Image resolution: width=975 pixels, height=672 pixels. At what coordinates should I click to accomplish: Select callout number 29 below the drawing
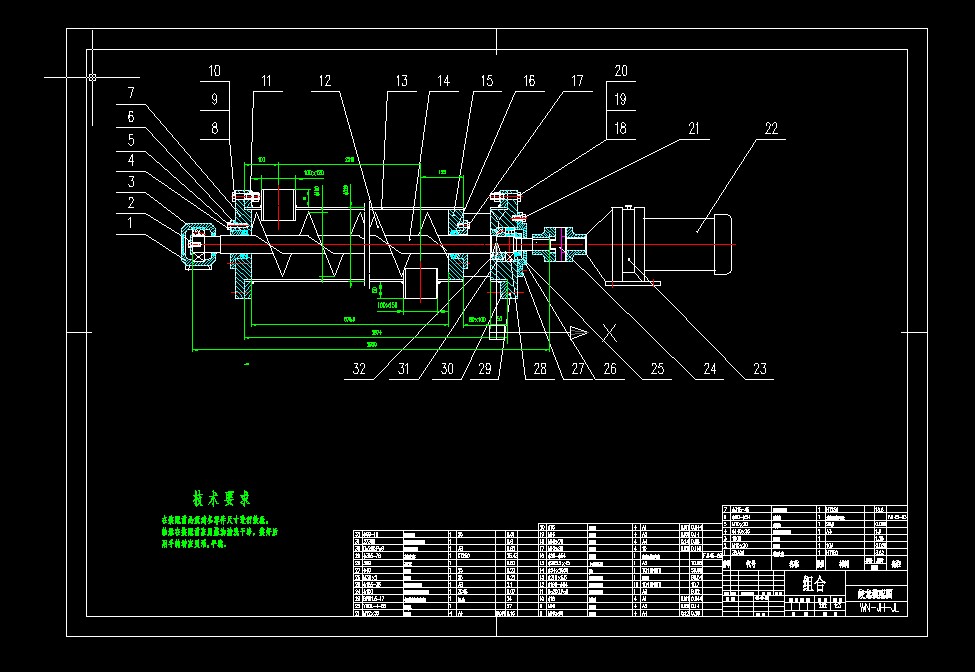coord(485,369)
